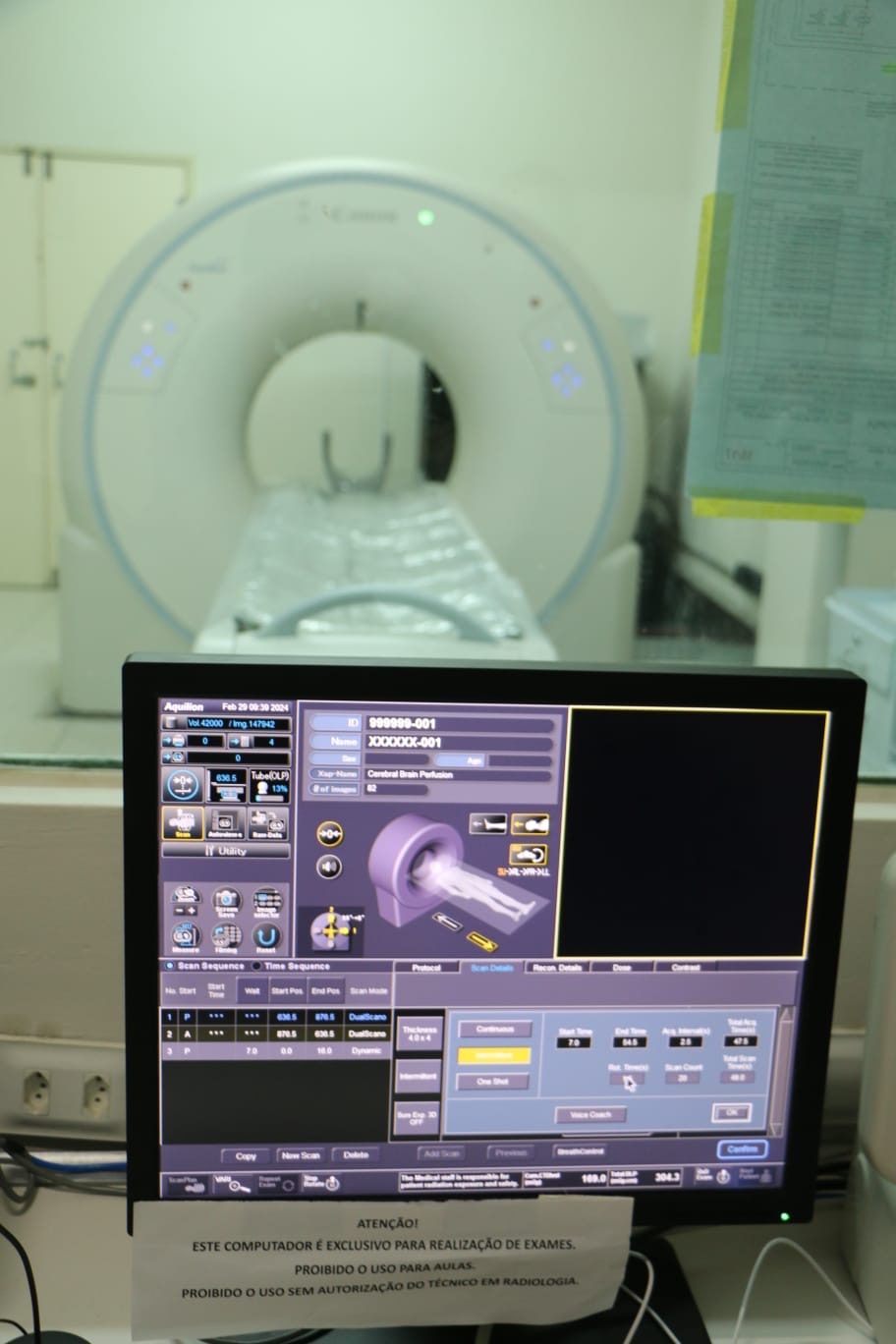Viewport: 896px width, 1344px height.
Task: Click the speaker volume icon
Action: pyautogui.click(x=329, y=867)
